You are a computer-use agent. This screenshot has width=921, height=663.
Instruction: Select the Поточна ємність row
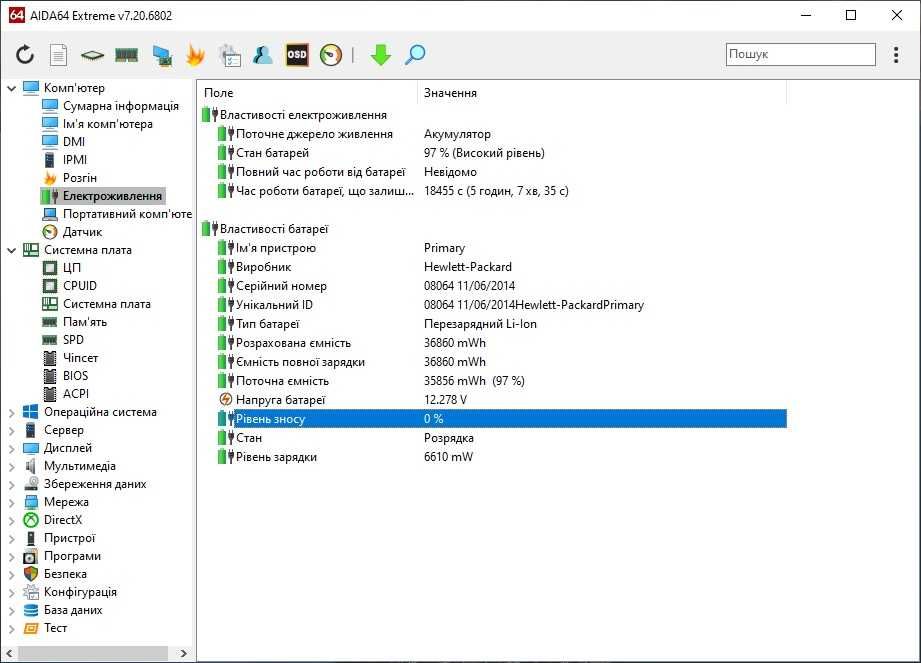point(502,381)
